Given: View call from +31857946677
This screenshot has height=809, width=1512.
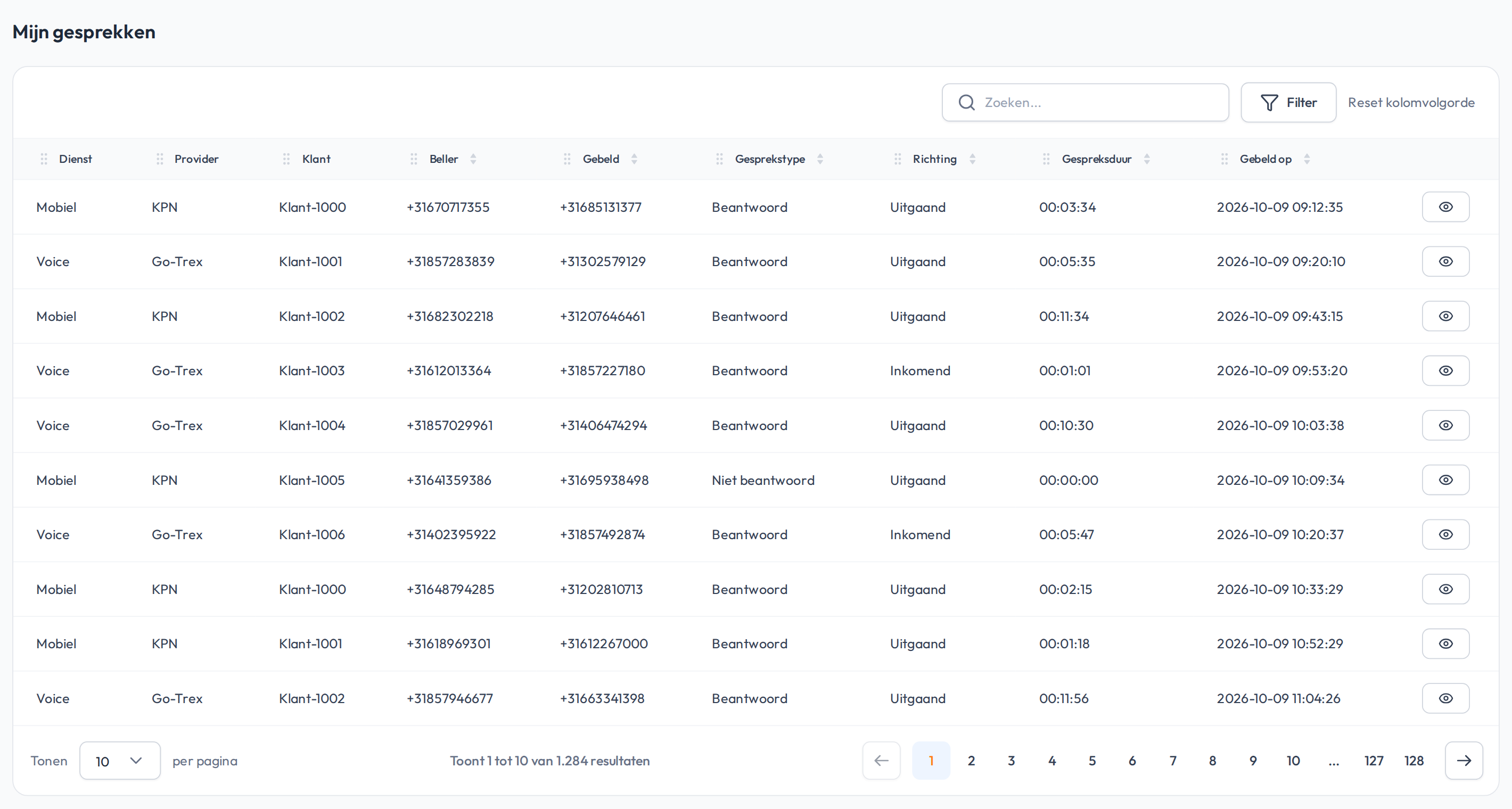Looking at the screenshot, I should point(1445,698).
